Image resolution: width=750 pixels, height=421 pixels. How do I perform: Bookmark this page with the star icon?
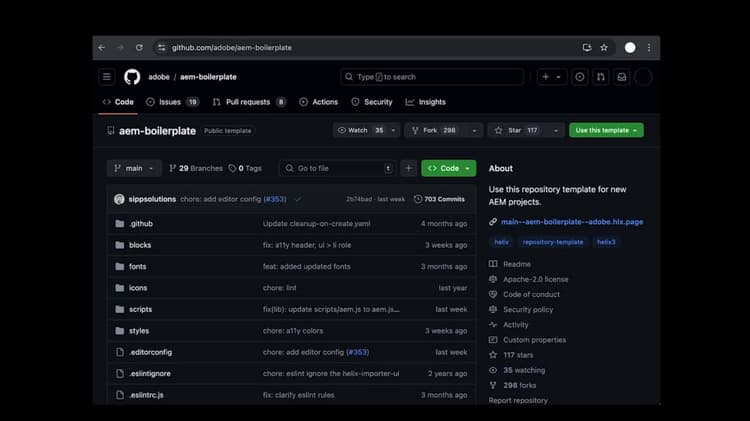604,47
